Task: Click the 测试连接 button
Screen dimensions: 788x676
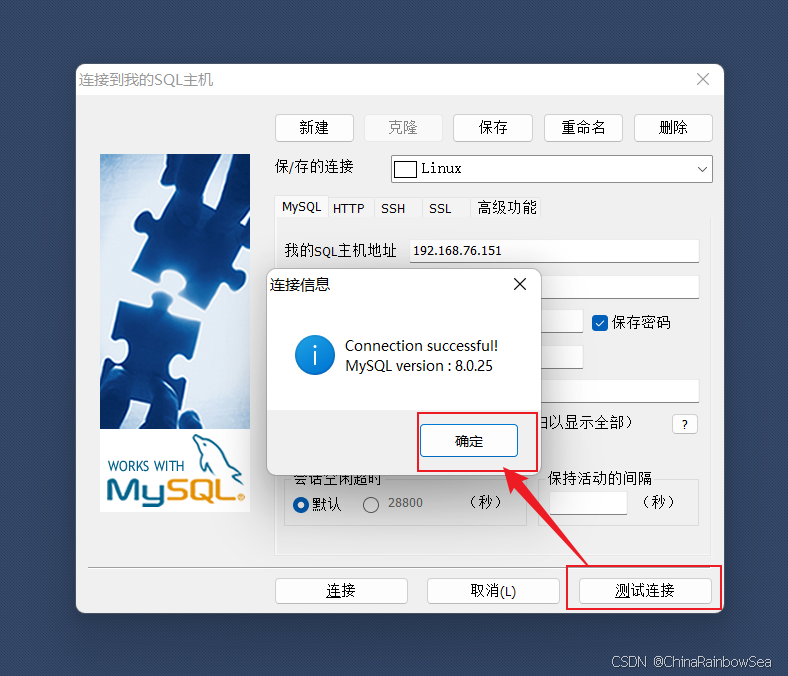Action: [x=645, y=591]
